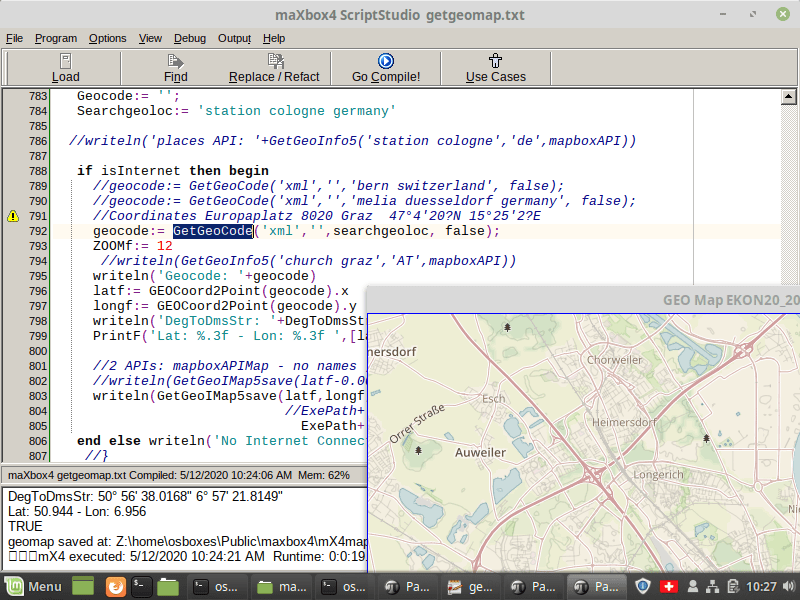Run Go Compile! button
Screen dimensions: 800x600
coord(386,68)
